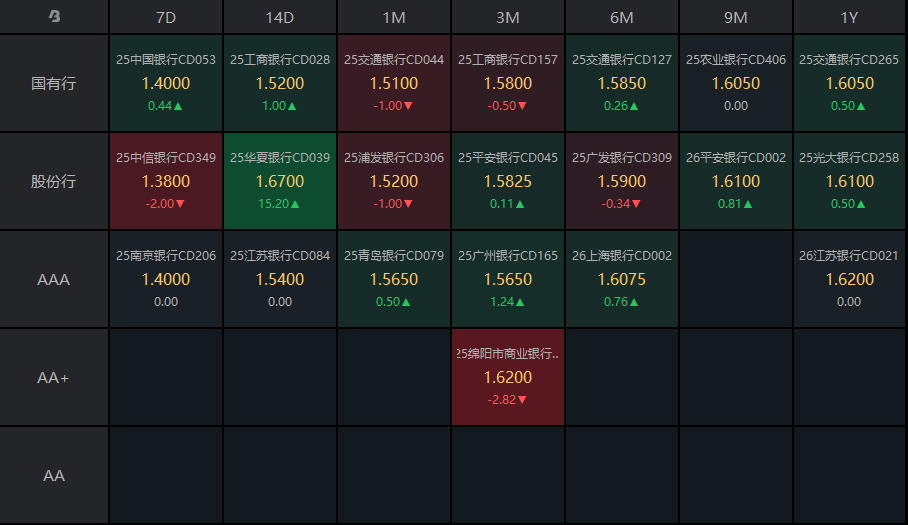908x525 pixels.
Task: Open the 25农业银行CD406 cell
Action: click(735, 83)
